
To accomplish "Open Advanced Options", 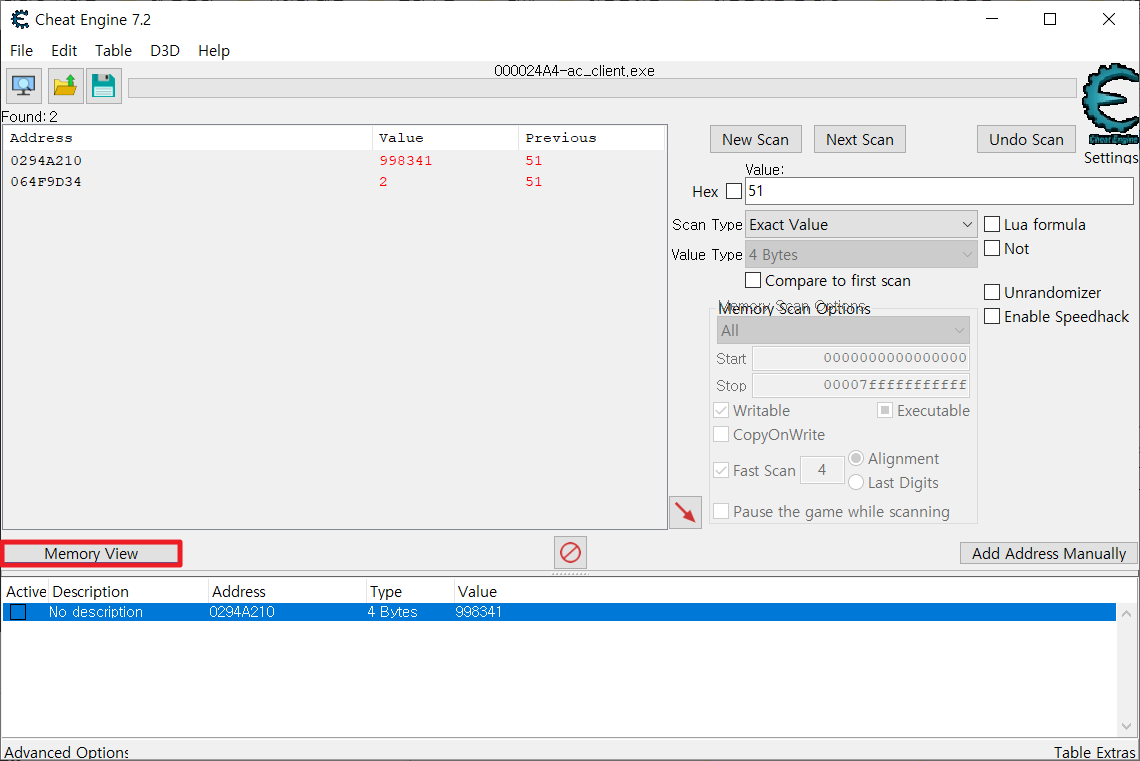I will pos(66,752).
